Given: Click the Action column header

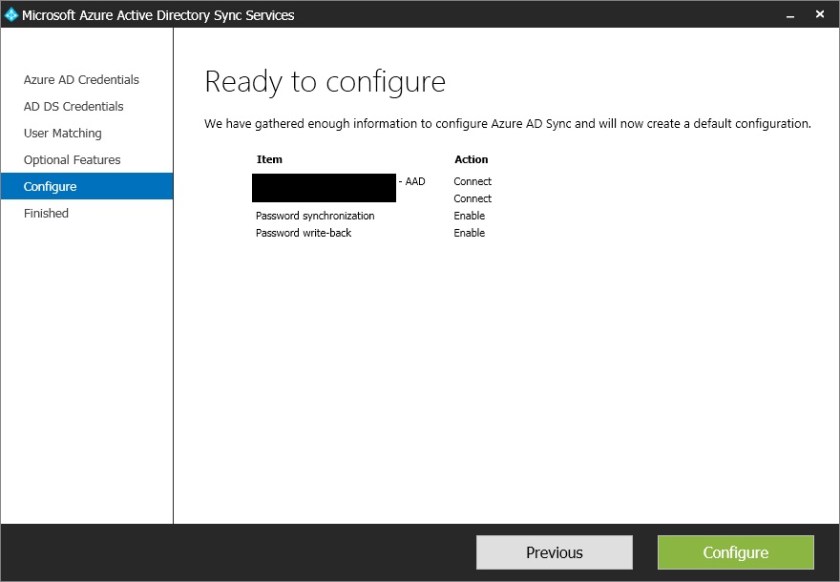Looking at the screenshot, I should [x=471, y=159].
